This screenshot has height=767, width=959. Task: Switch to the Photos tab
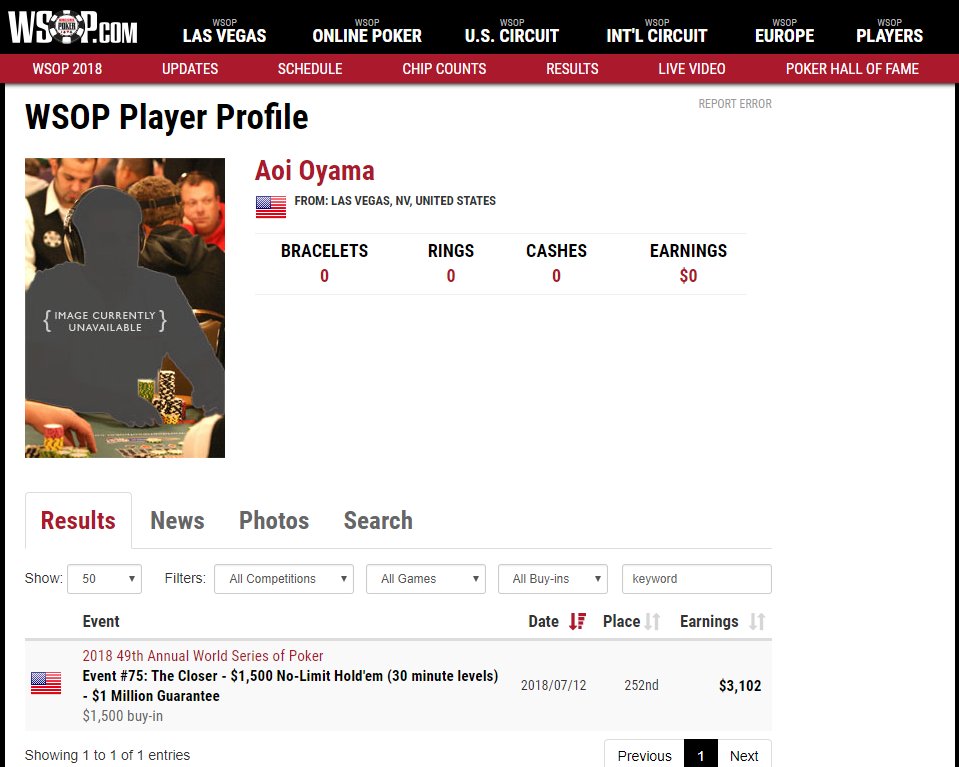(x=274, y=521)
